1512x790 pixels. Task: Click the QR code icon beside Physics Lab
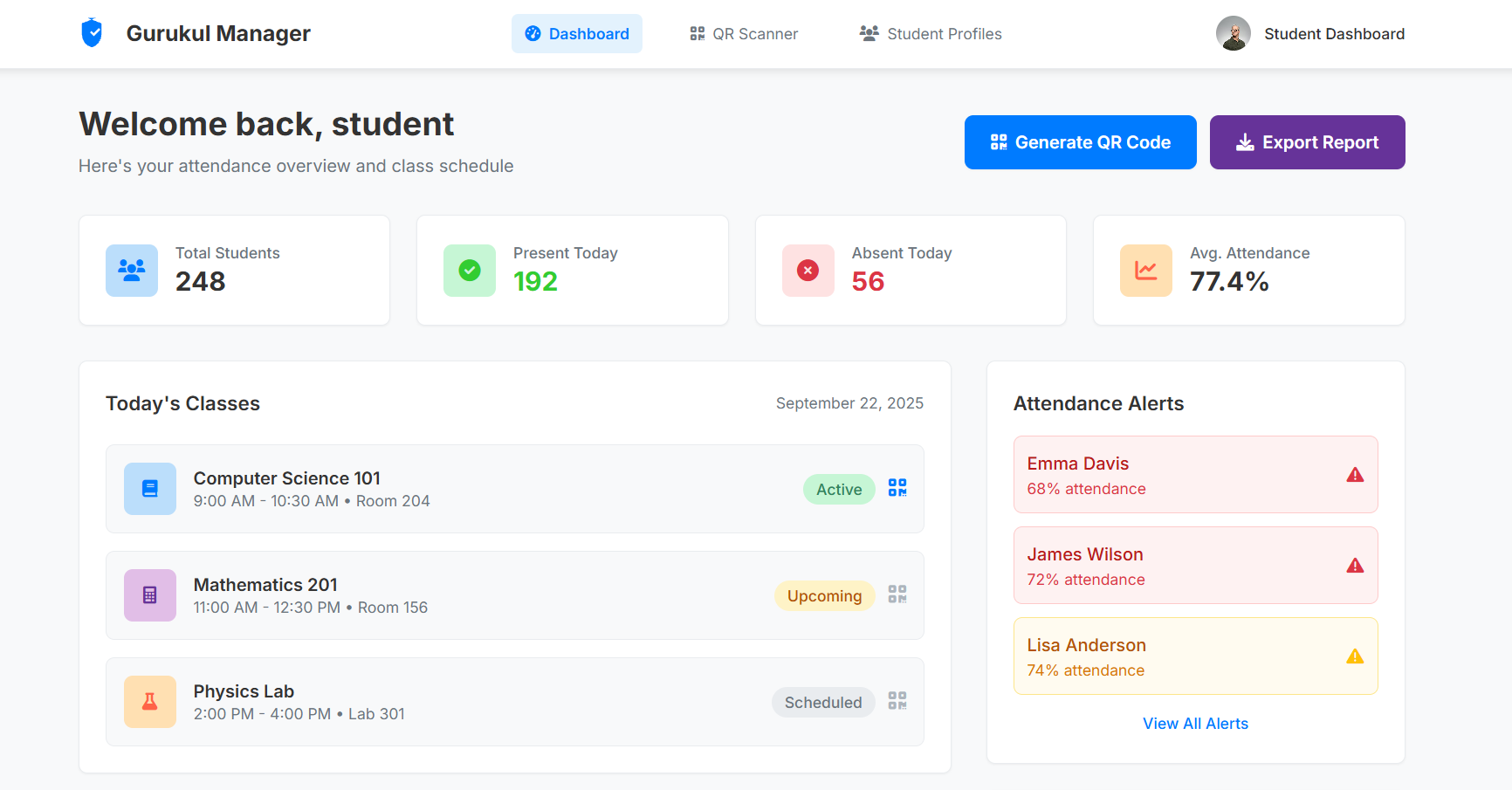click(897, 701)
